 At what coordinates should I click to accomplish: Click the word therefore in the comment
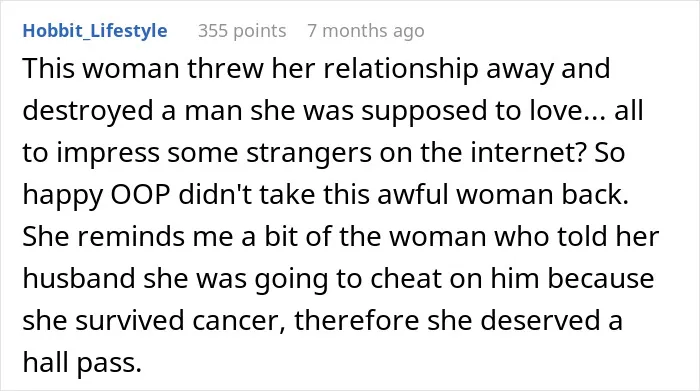pyautogui.click(x=356, y=321)
